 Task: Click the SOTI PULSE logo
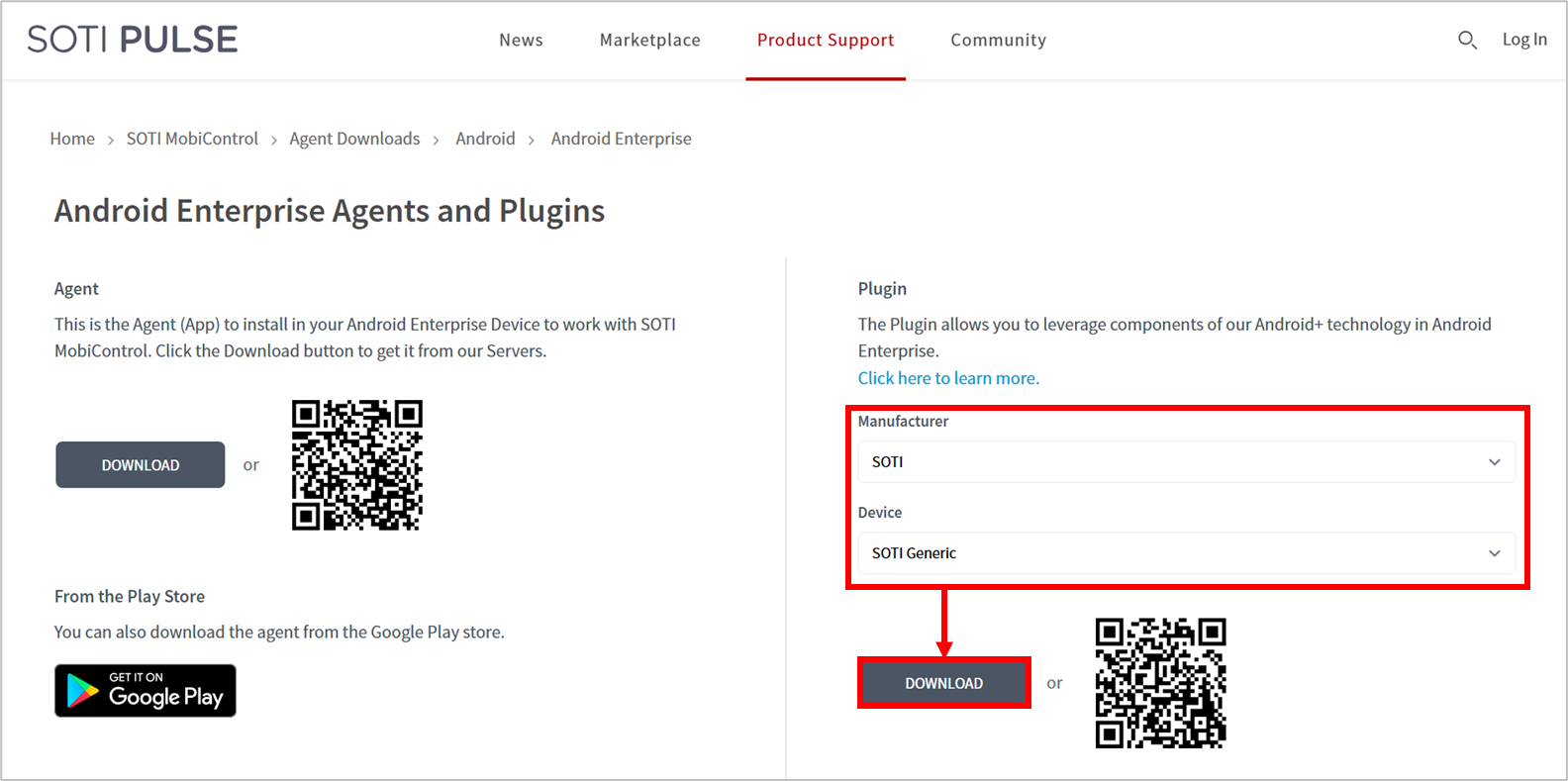[133, 40]
